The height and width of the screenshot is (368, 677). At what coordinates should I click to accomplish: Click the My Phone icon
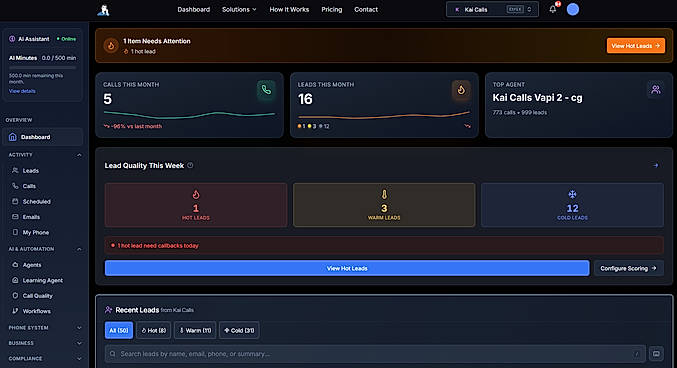15,232
